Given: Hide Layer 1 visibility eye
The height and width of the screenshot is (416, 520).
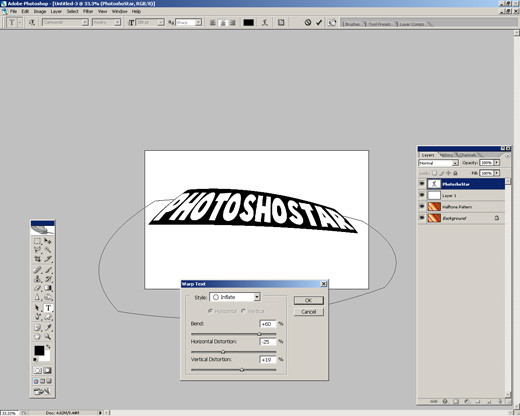Looking at the screenshot, I should click(x=422, y=195).
